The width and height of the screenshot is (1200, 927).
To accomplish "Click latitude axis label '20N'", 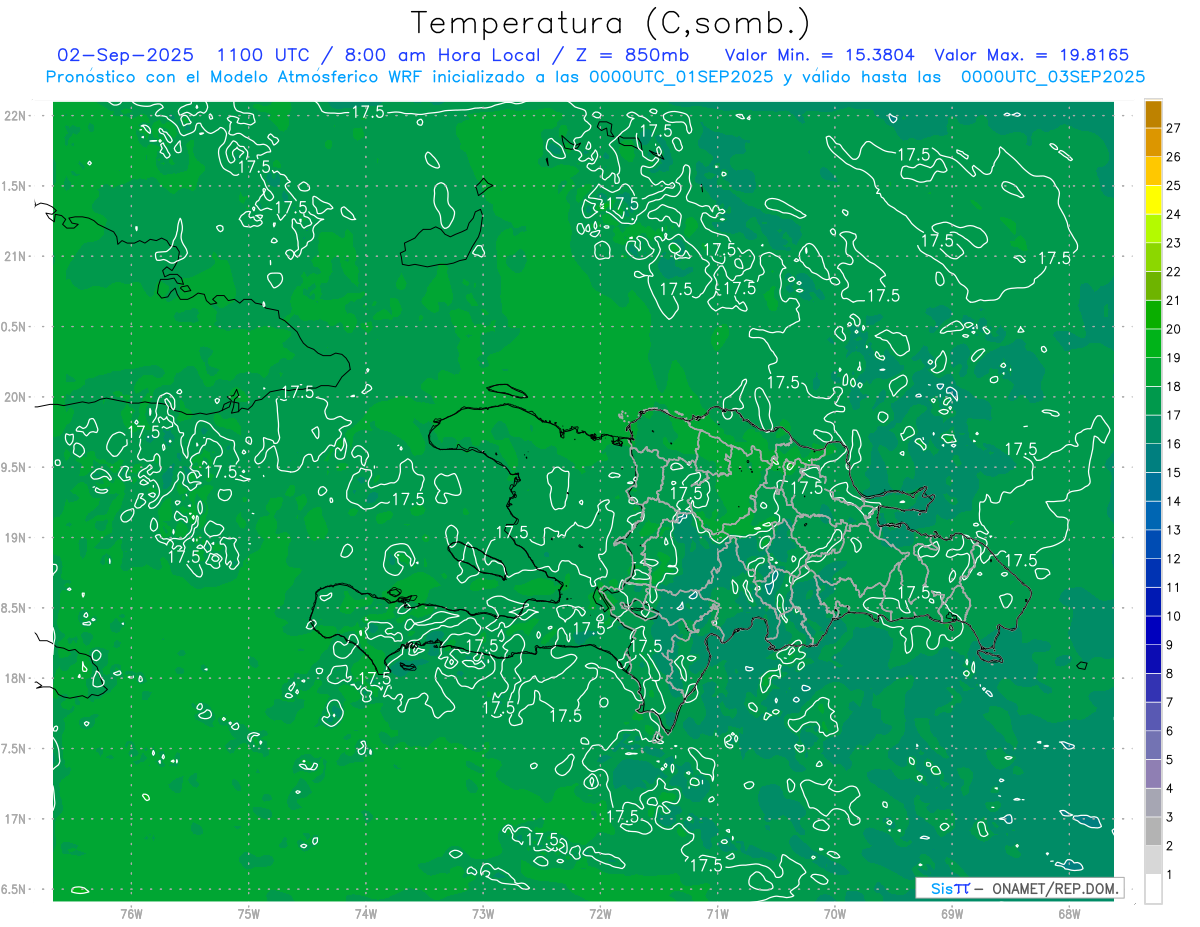I will tap(16, 397).
